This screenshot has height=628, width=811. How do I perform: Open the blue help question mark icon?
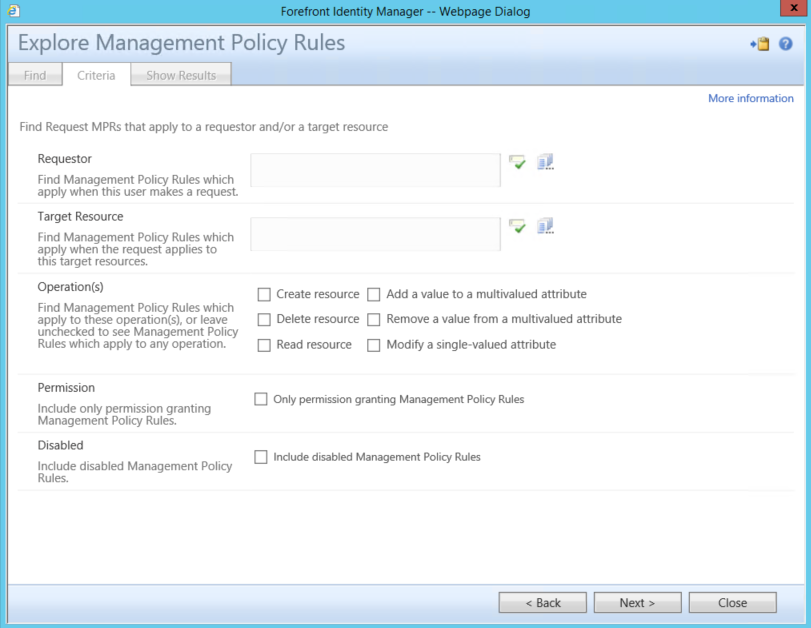pyautogui.click(x=786, y=44)
